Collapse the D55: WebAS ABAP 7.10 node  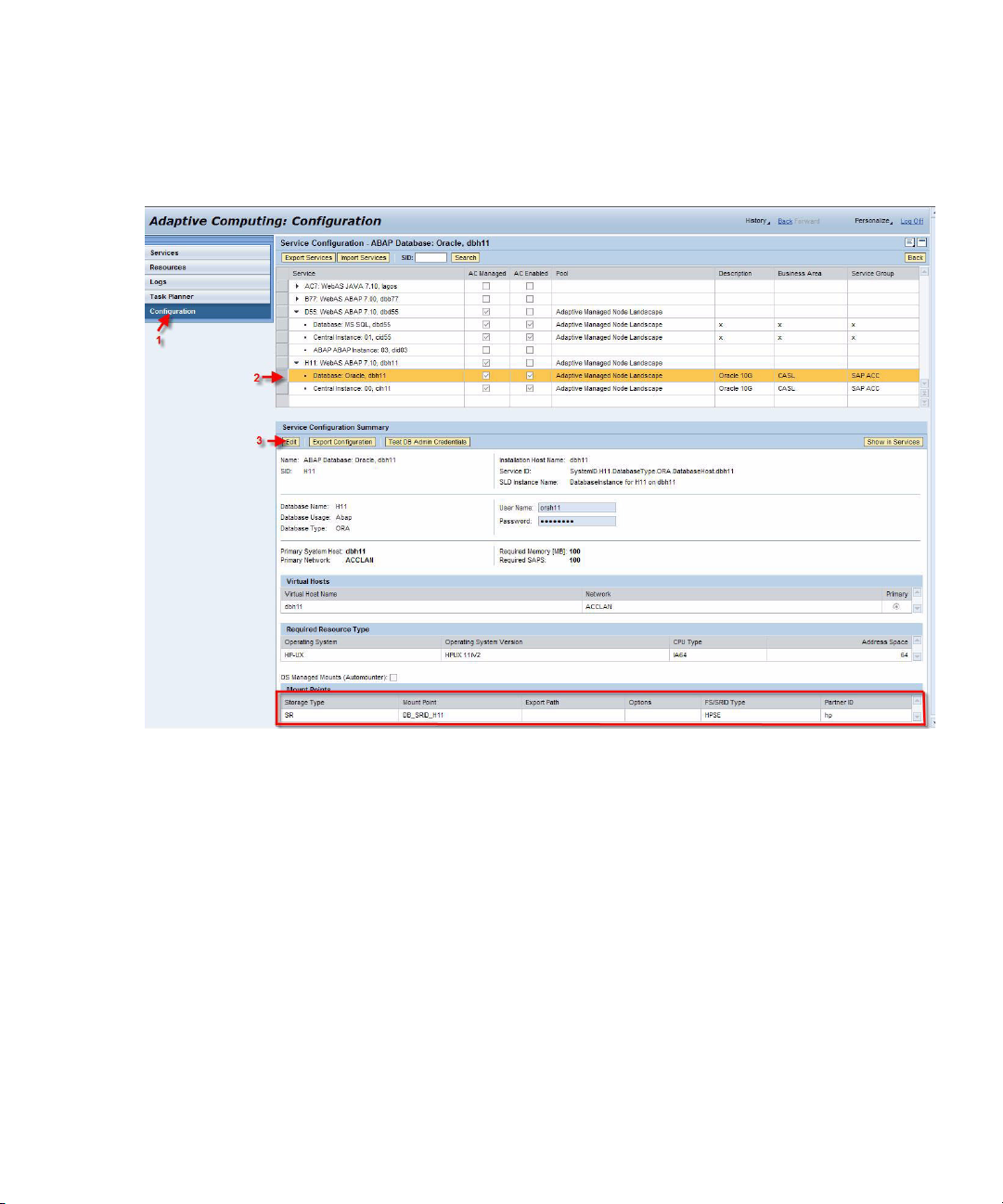[297, 312]
